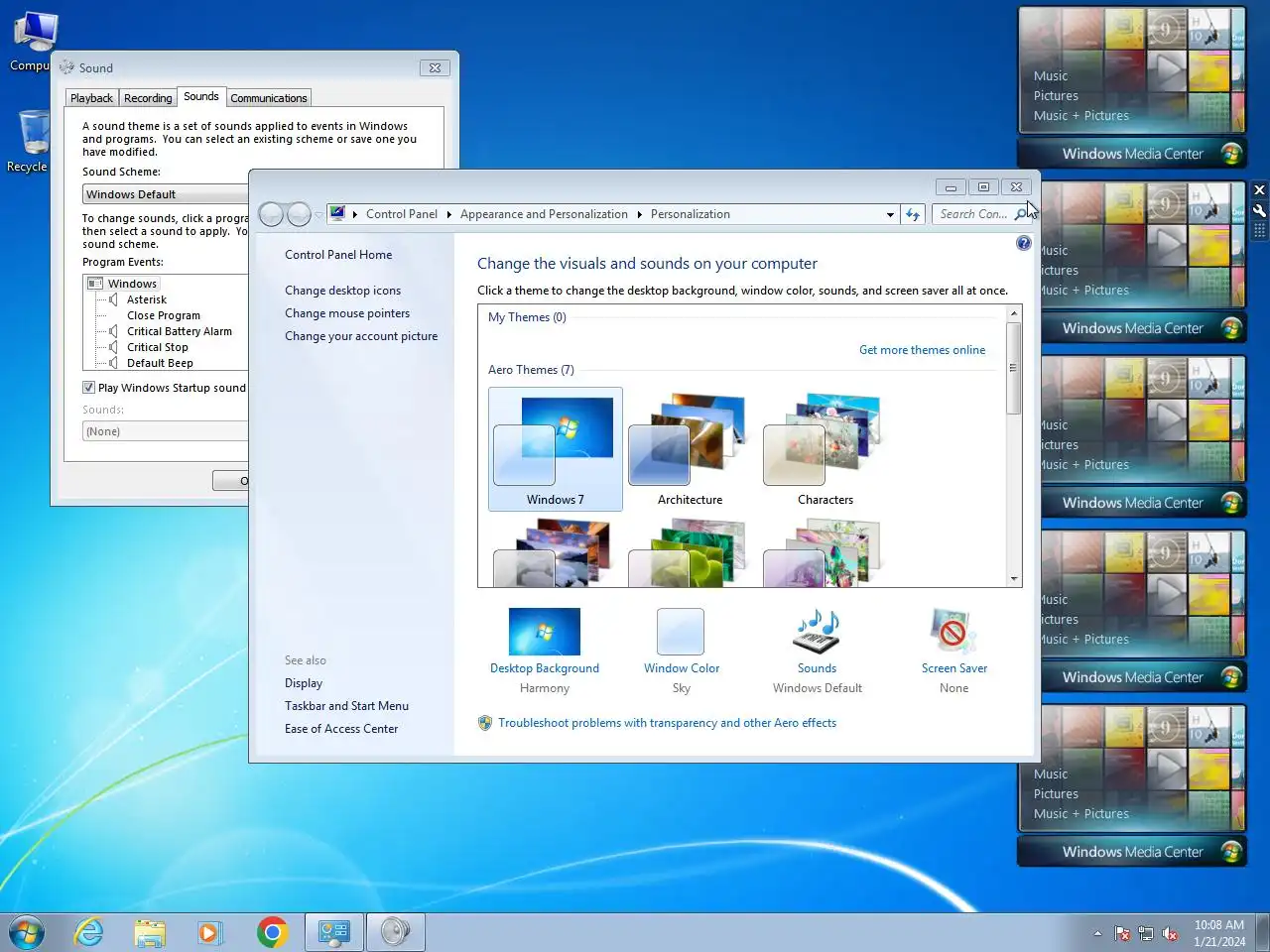Switch to Sound window taskbar button
Viewport: 1270px width, 952px height.
[x=396, y=932]
